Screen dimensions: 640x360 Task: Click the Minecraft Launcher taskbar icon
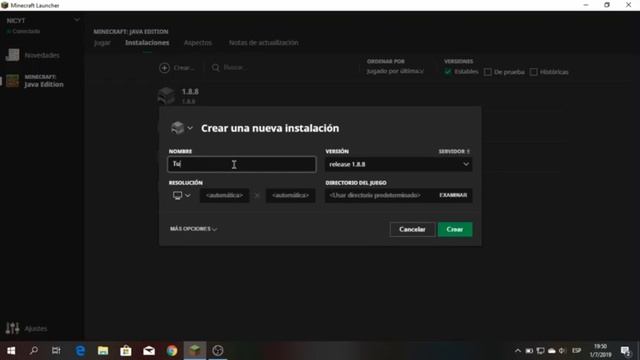click(195, 351)
